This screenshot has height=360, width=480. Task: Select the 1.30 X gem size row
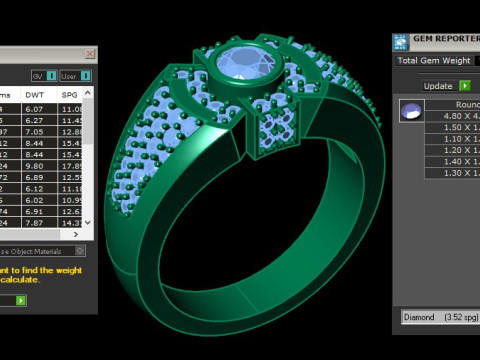click(x=453, y=173)
